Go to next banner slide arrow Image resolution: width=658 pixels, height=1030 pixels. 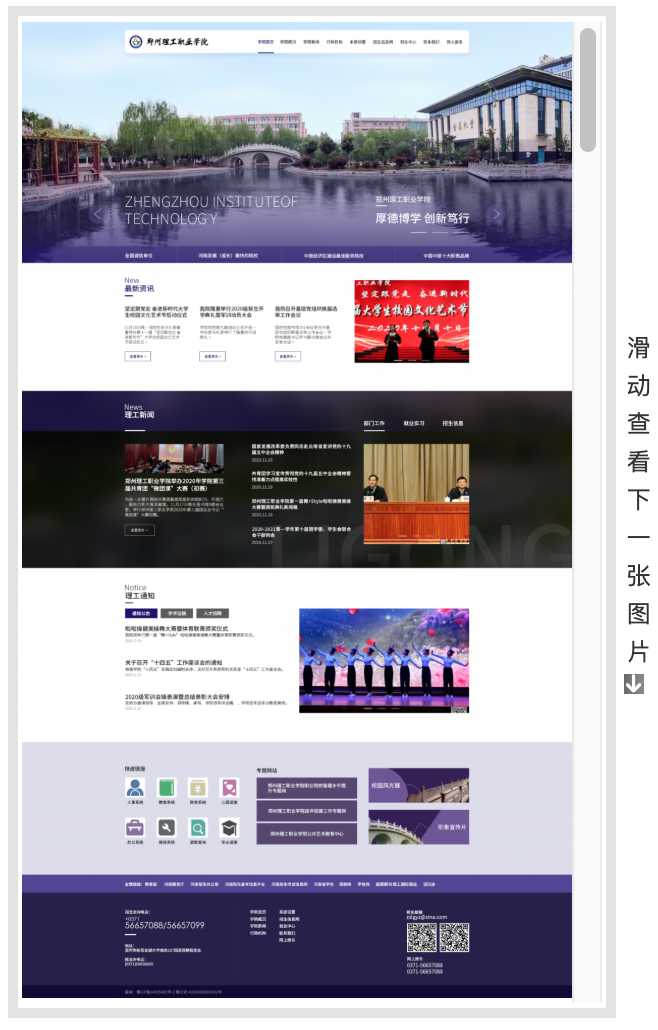point(497,214)
